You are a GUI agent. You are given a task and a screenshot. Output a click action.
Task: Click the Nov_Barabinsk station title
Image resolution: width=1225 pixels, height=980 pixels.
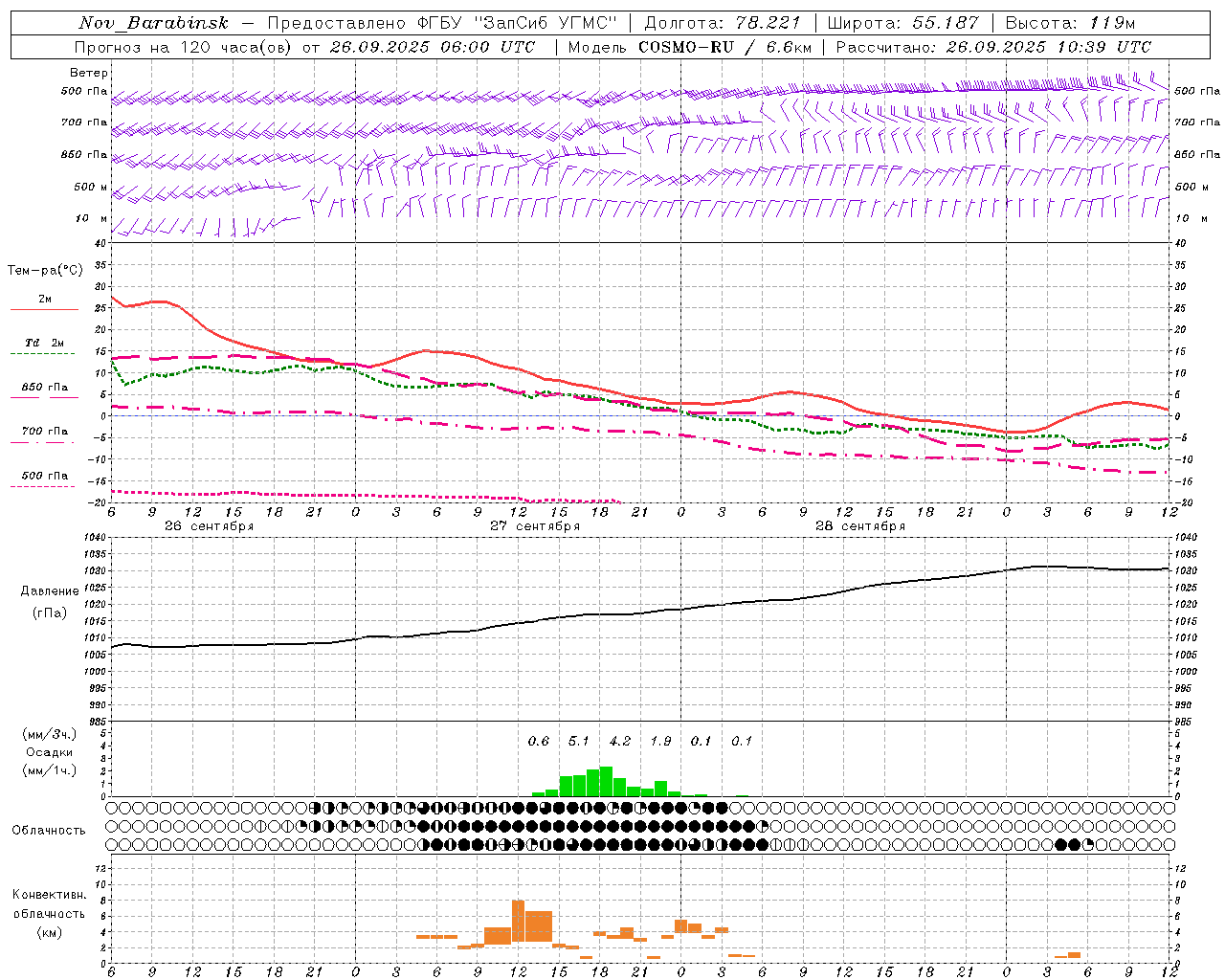pos(154,23)
